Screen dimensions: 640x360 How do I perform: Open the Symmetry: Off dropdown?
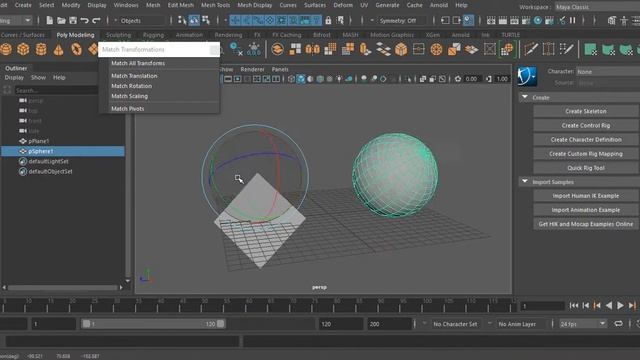tap(398, 20)
